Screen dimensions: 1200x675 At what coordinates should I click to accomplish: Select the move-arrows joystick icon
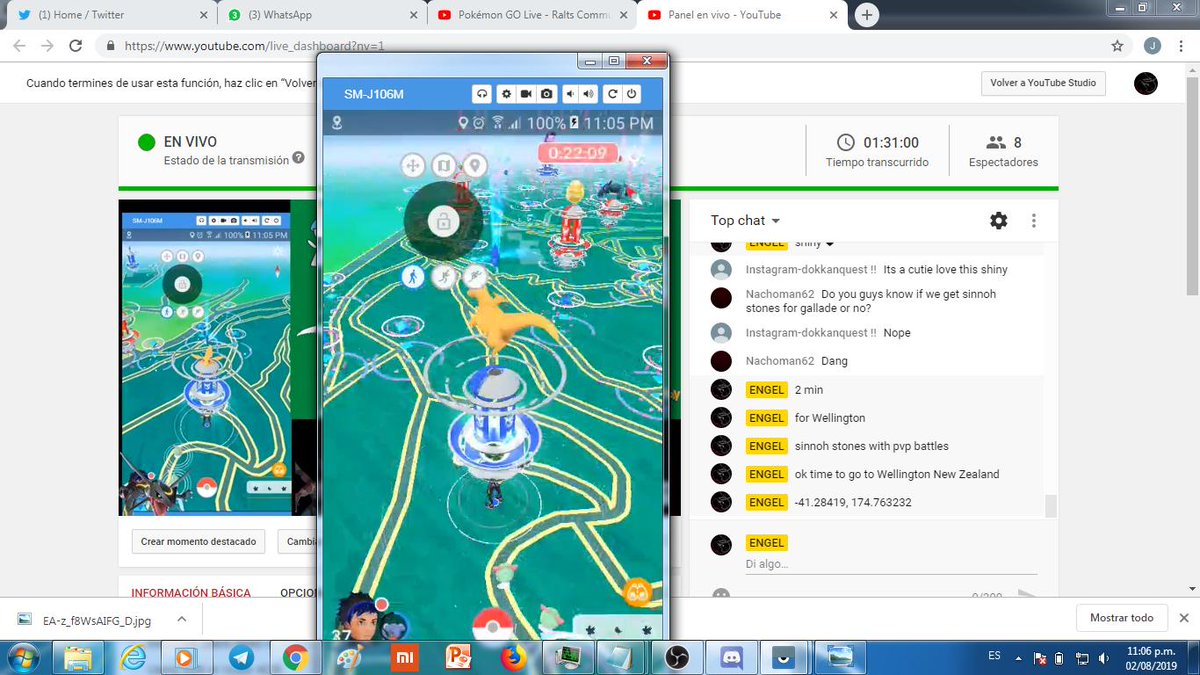(x=412, y=165)
